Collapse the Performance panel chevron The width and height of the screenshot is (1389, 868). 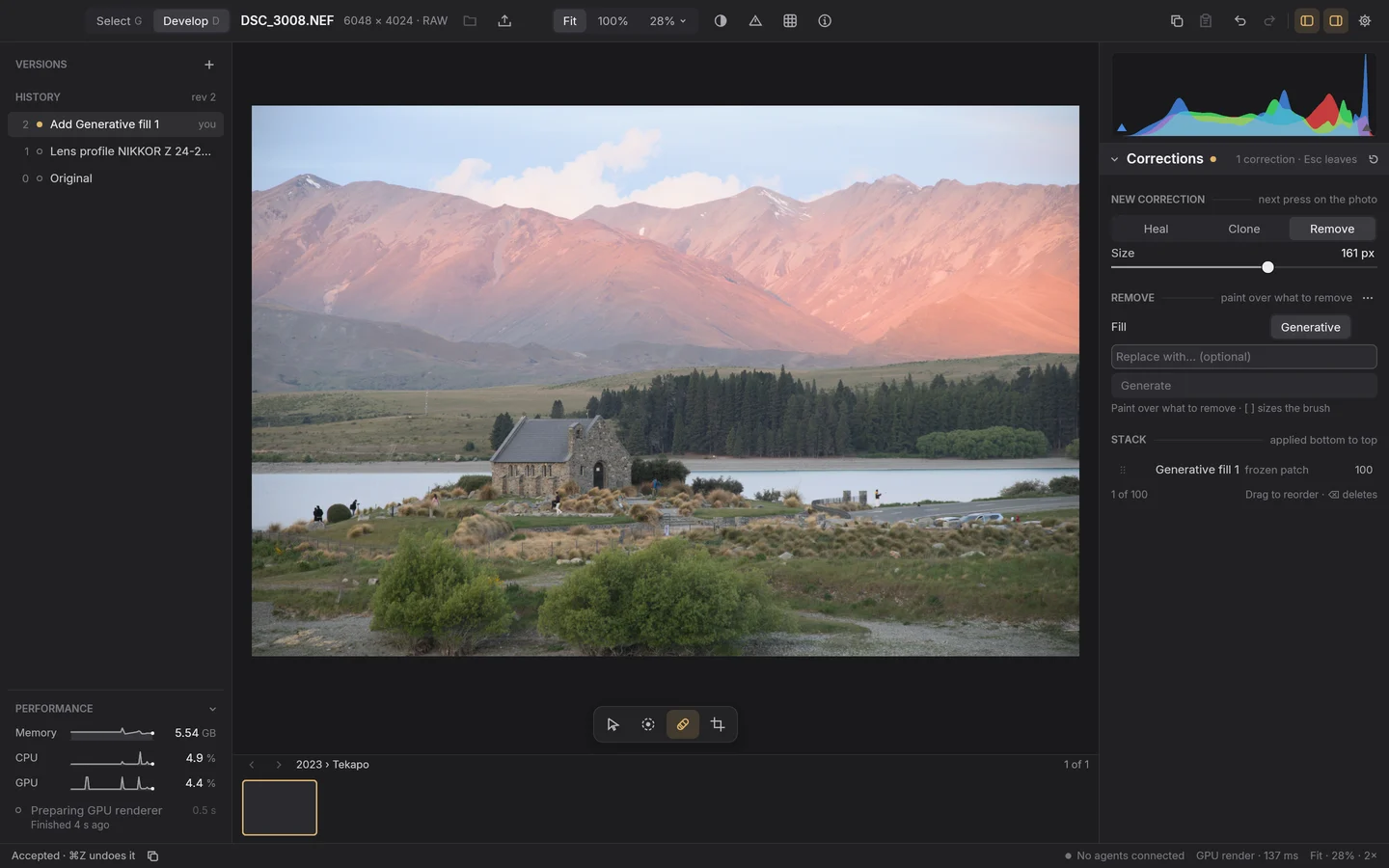point(212,709)
